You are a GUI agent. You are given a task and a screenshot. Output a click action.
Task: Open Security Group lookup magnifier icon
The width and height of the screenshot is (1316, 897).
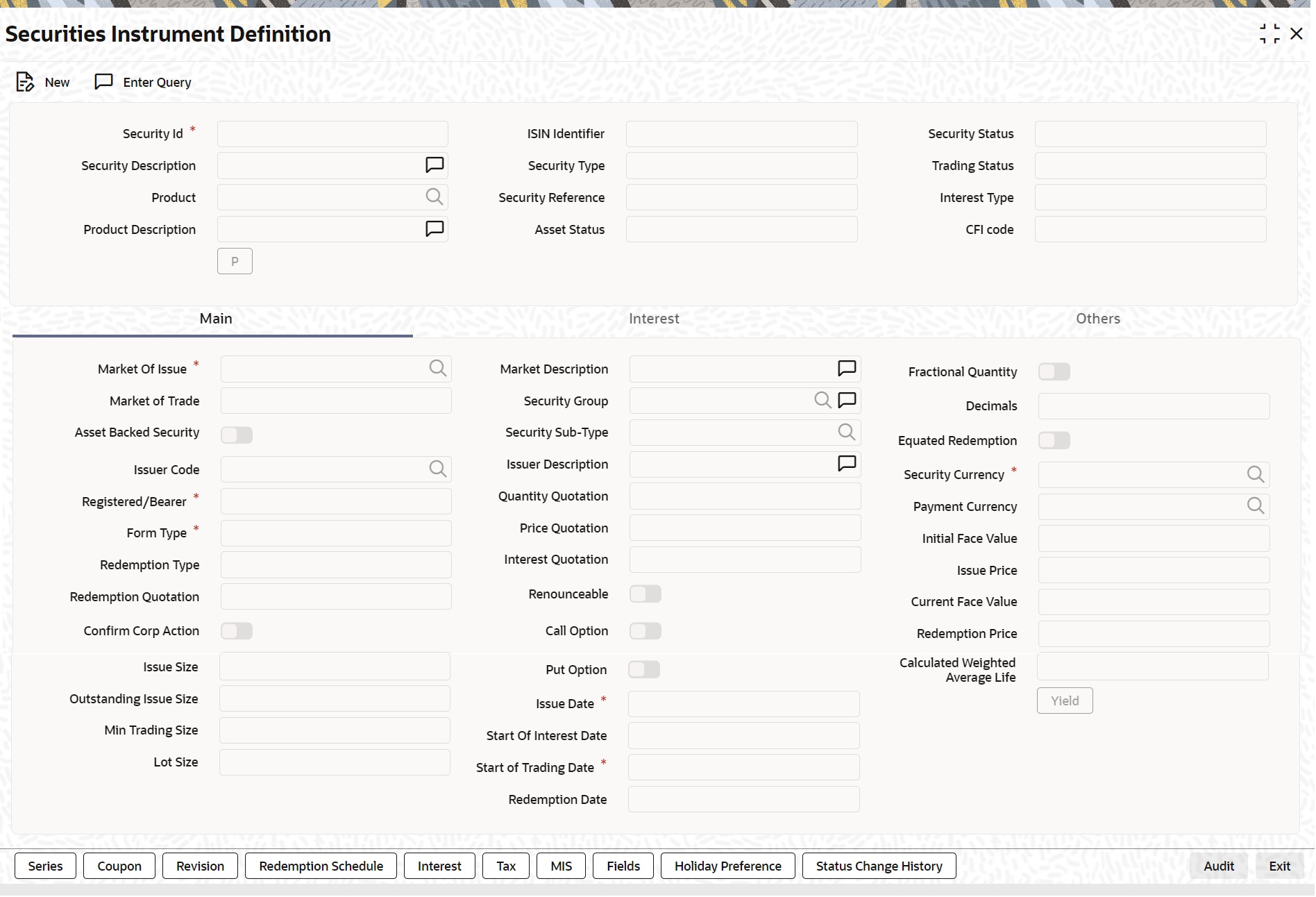click(x=822, y=400)
